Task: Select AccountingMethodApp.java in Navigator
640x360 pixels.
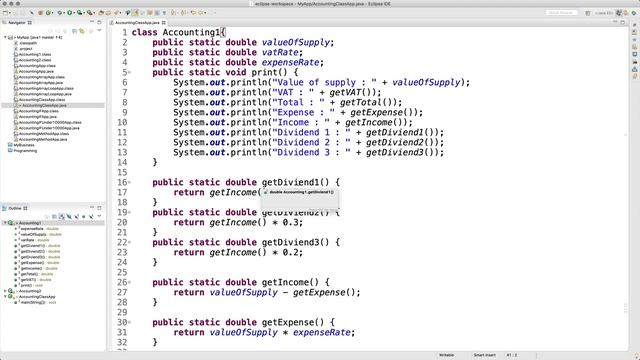Action: point(43,139)
